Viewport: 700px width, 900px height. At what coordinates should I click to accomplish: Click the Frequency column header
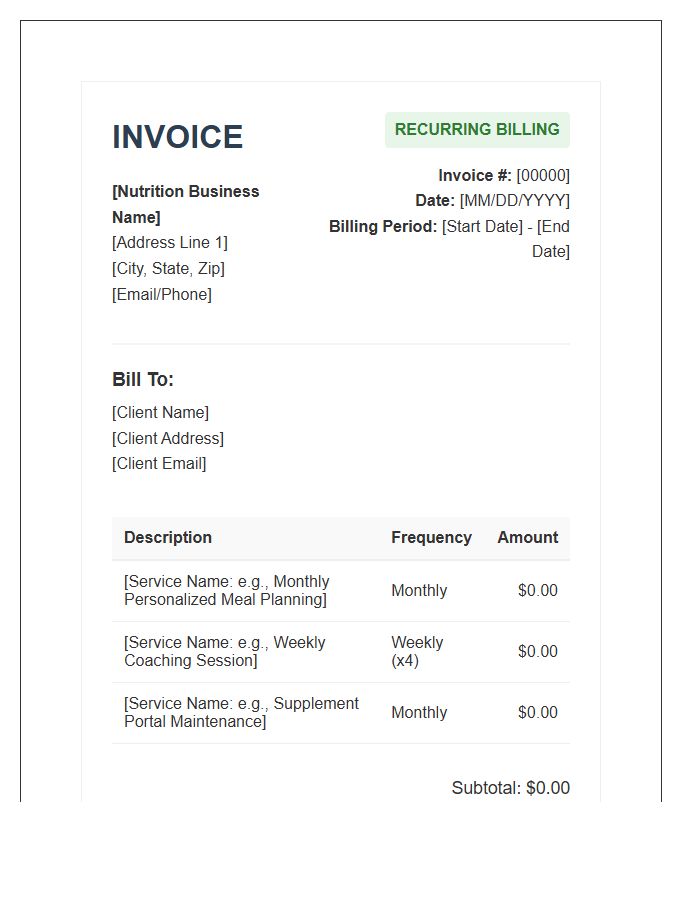[x=431, y=537]
